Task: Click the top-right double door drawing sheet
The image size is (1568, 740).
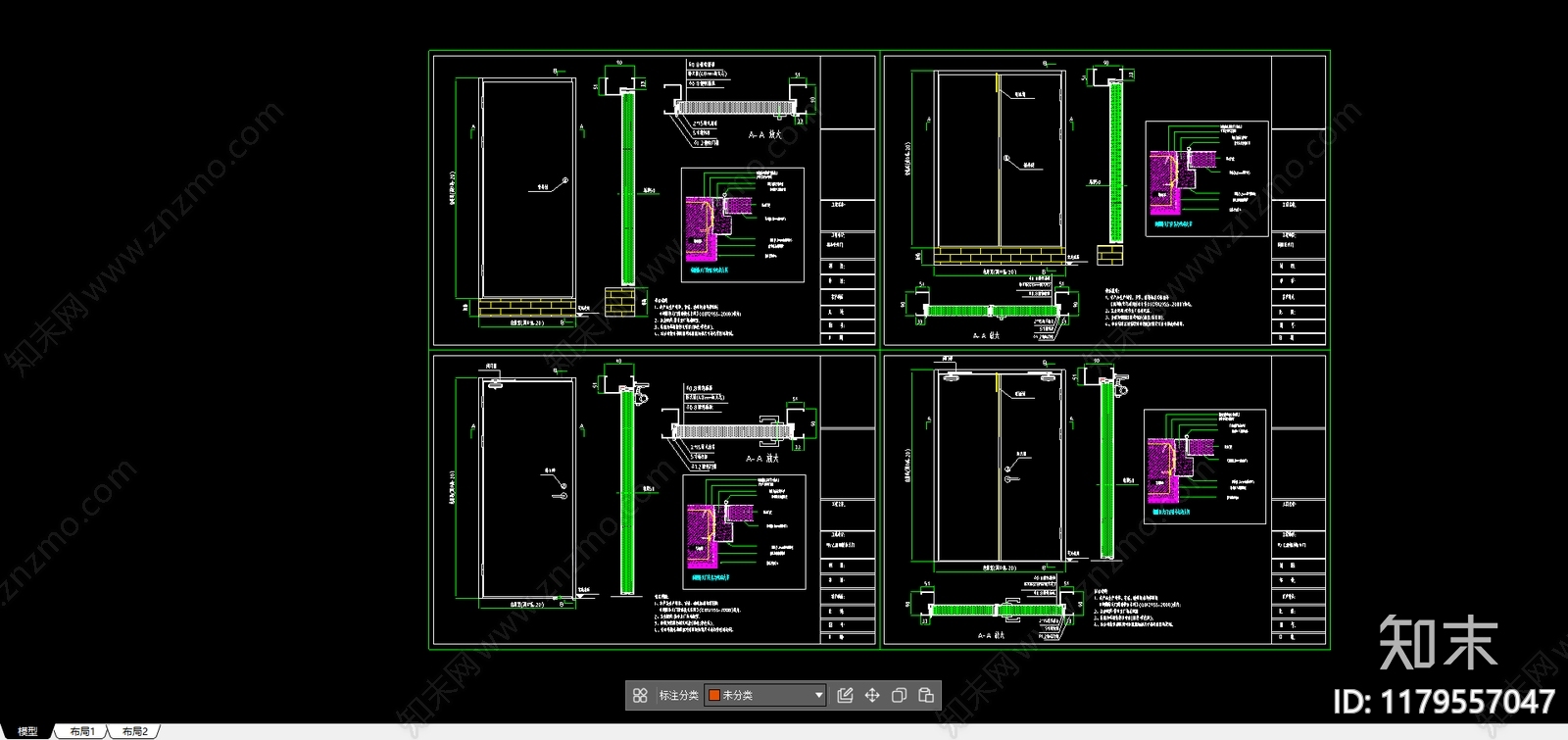Action: coord(1104,200)
